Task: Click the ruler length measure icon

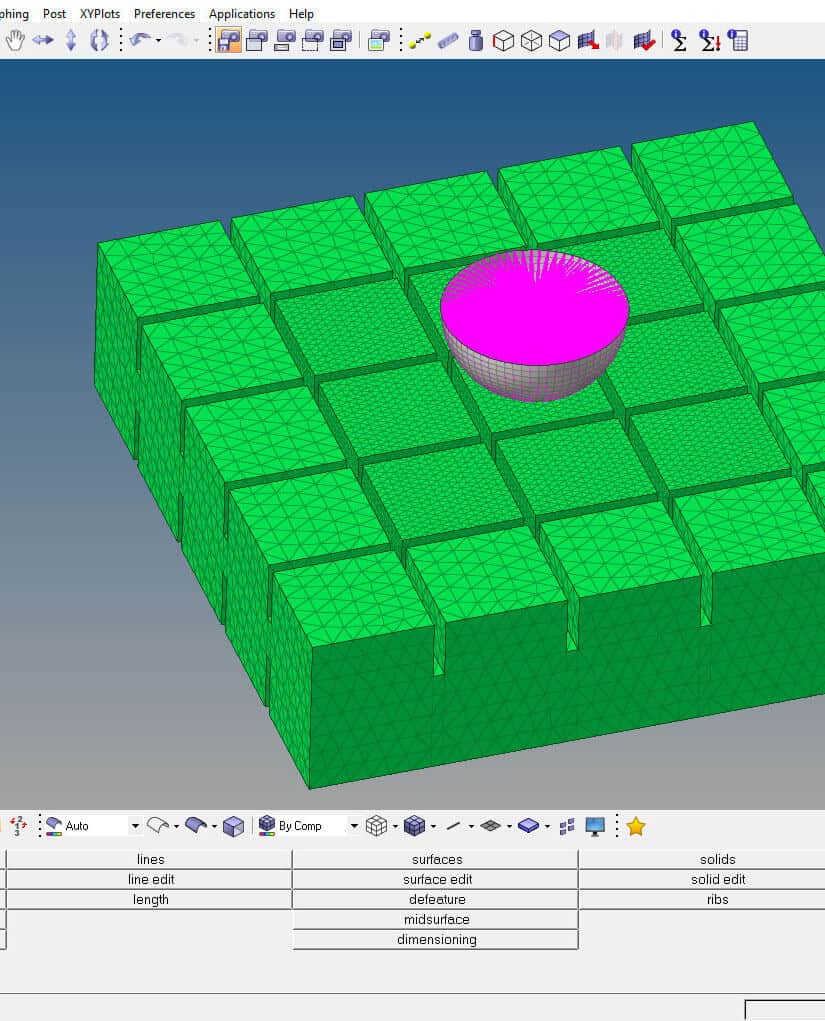Action: [448, 40]
